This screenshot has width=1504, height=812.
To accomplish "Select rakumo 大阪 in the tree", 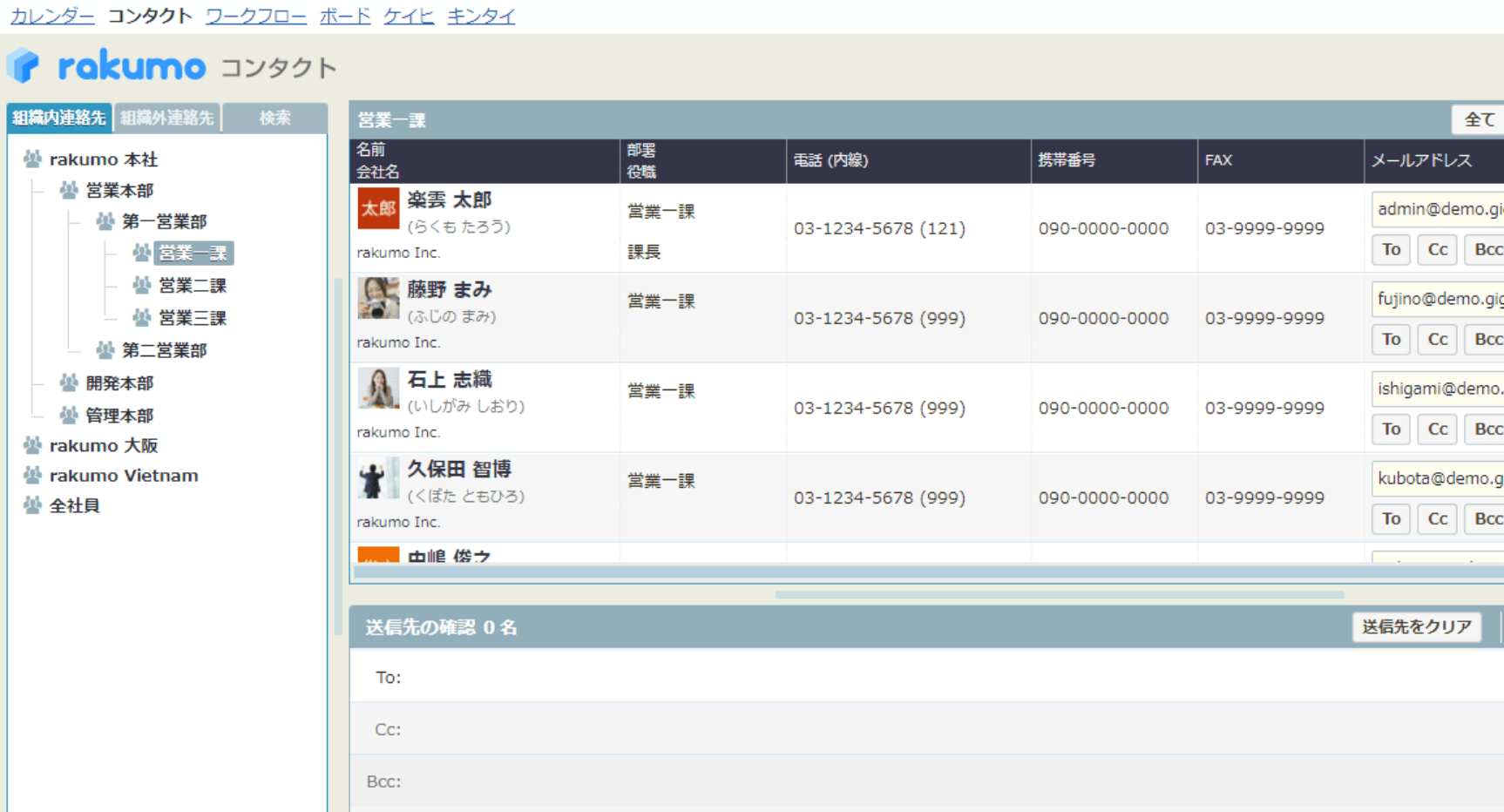I will (x=104, y=445).
